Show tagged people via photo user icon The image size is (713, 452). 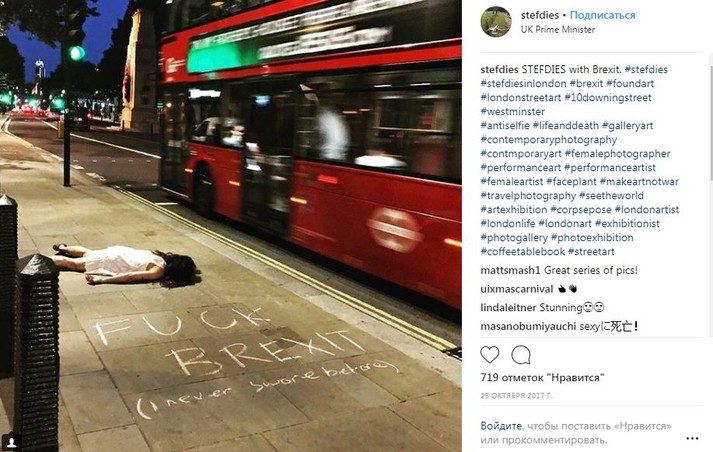point(11,441)
